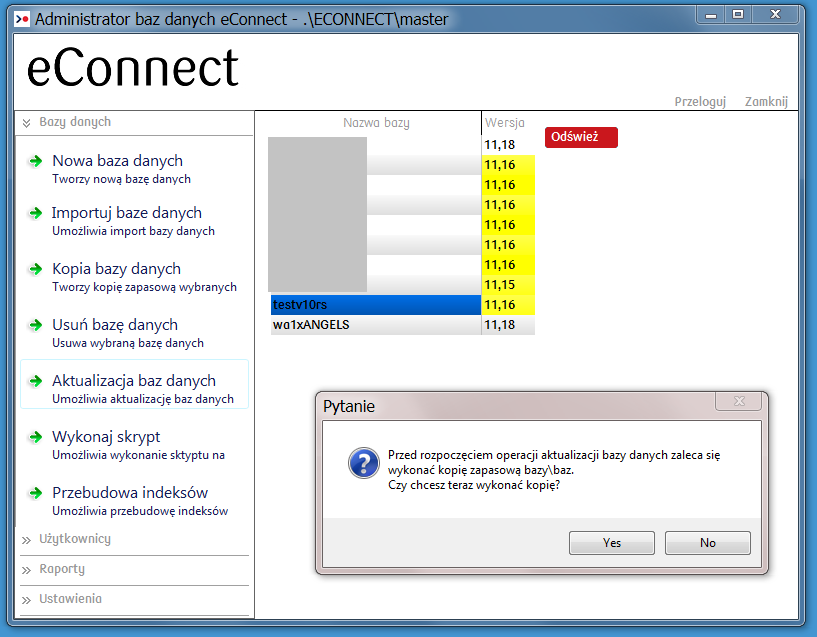
Task: Click green arrow beside Importuj baze danych
Action: coord(35,213)
